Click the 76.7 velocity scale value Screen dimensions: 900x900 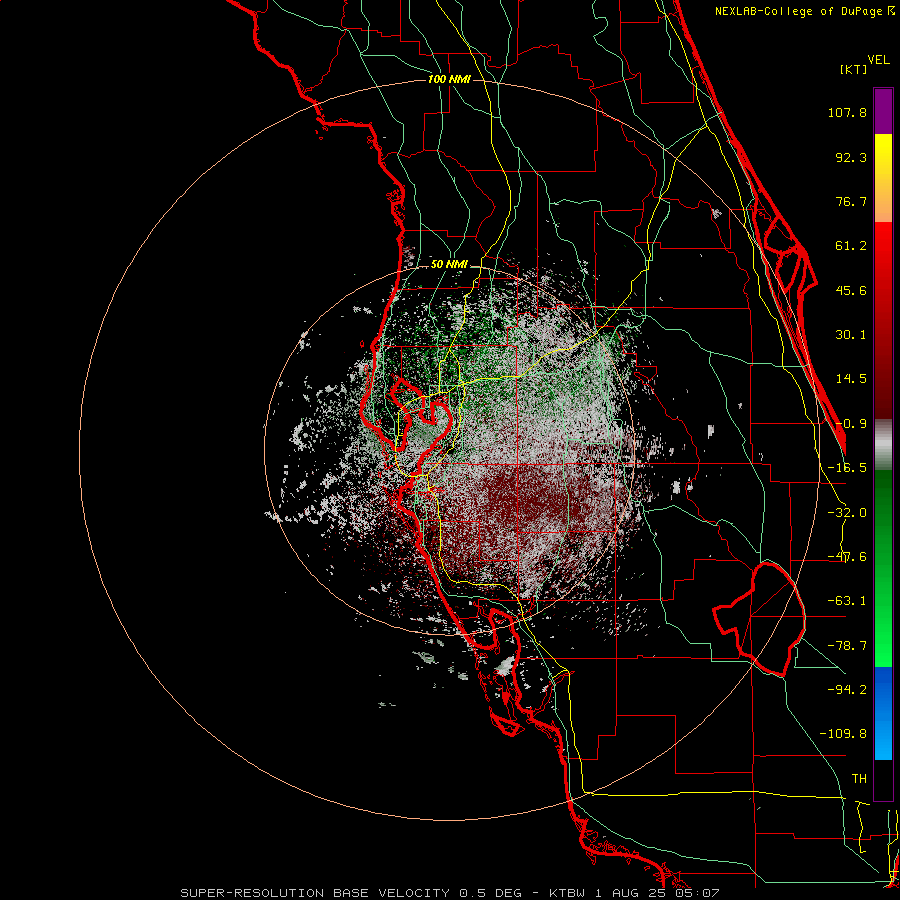tap(851, 201)
